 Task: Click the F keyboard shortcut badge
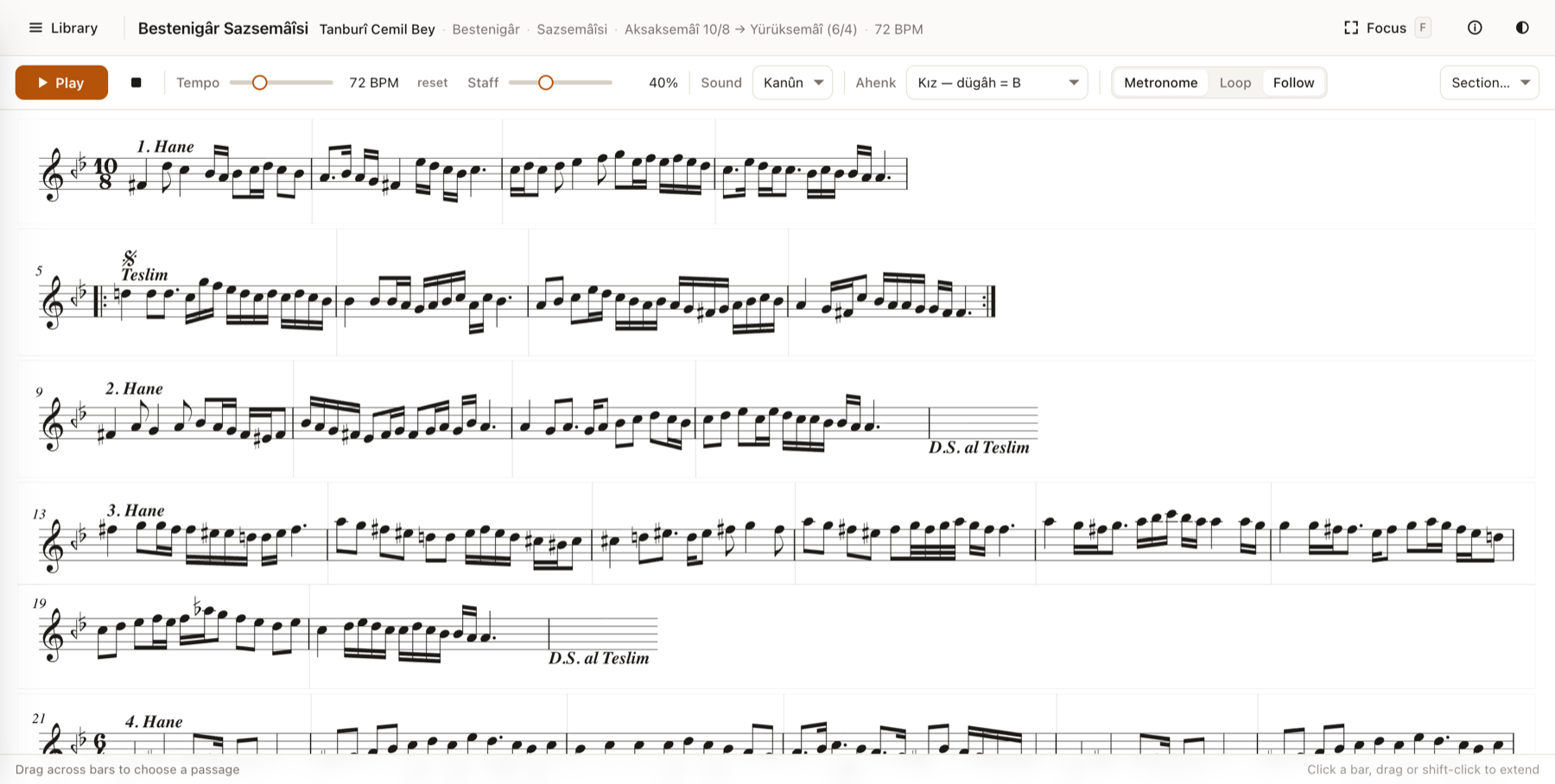pos(1423,28)
